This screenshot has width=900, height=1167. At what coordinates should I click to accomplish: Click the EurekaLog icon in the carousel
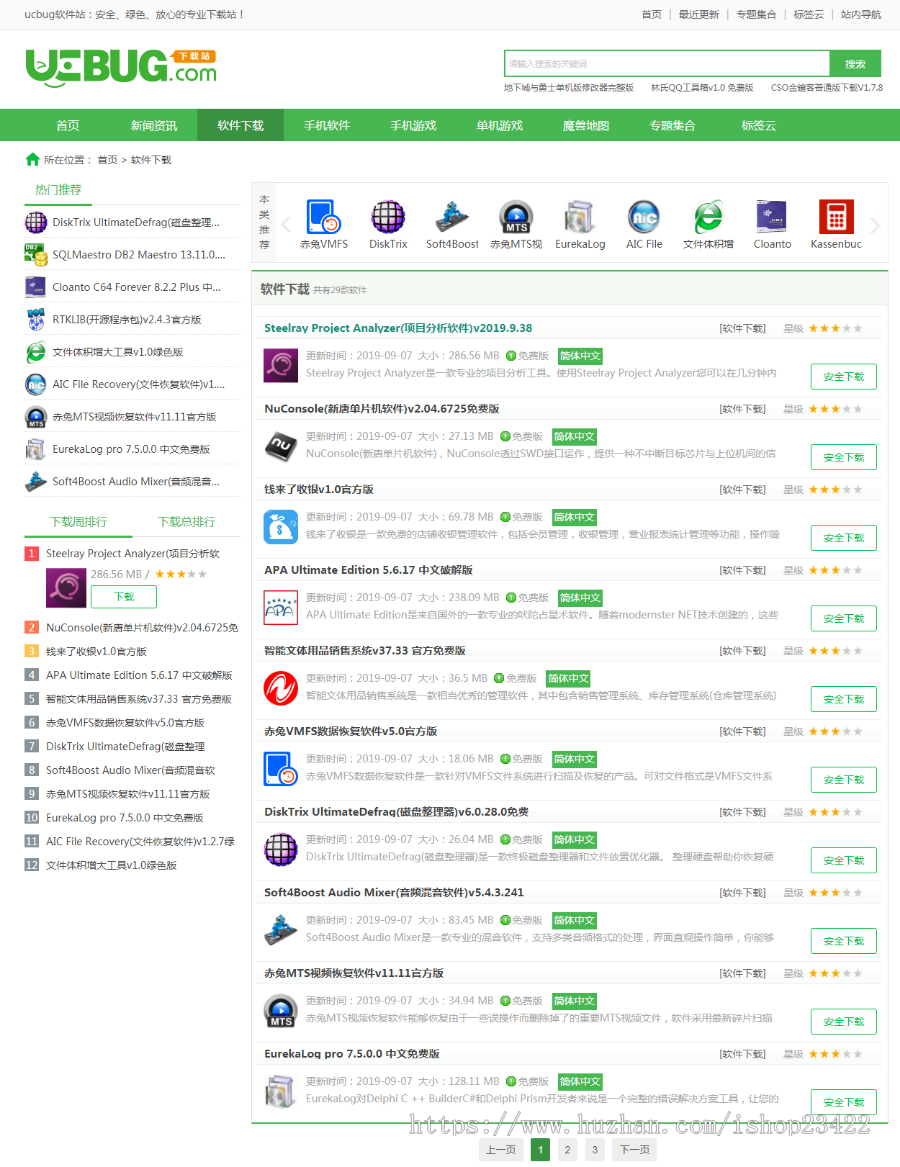point(580,215)
